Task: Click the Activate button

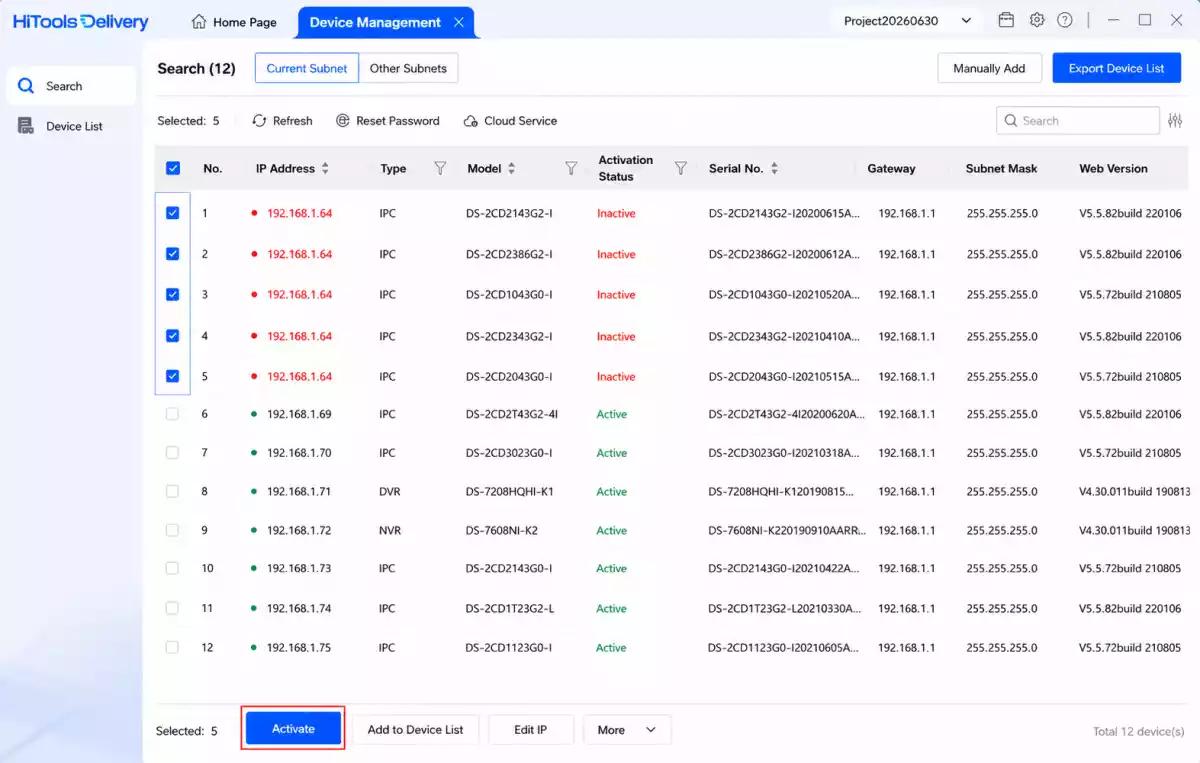Action: tap(293, 729)
